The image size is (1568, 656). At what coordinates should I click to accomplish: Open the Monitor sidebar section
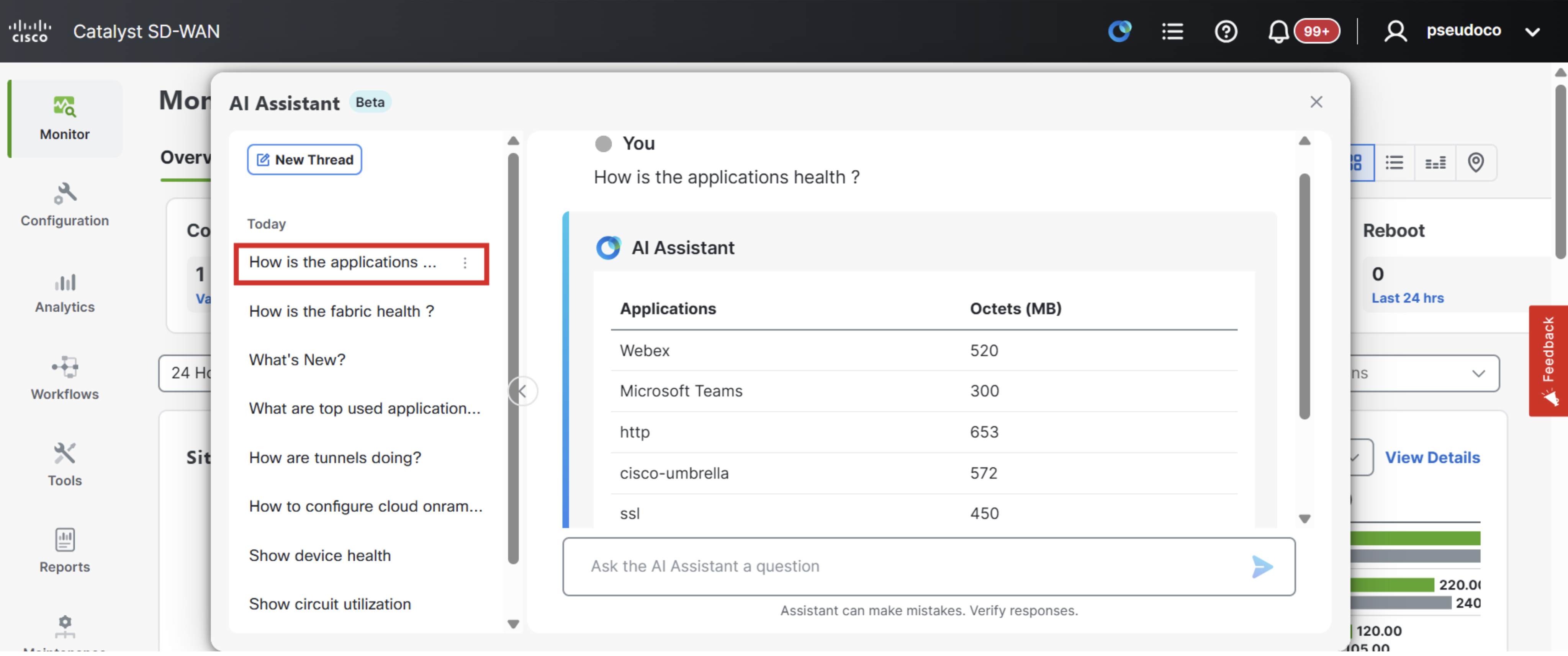(x=64, y=118)
